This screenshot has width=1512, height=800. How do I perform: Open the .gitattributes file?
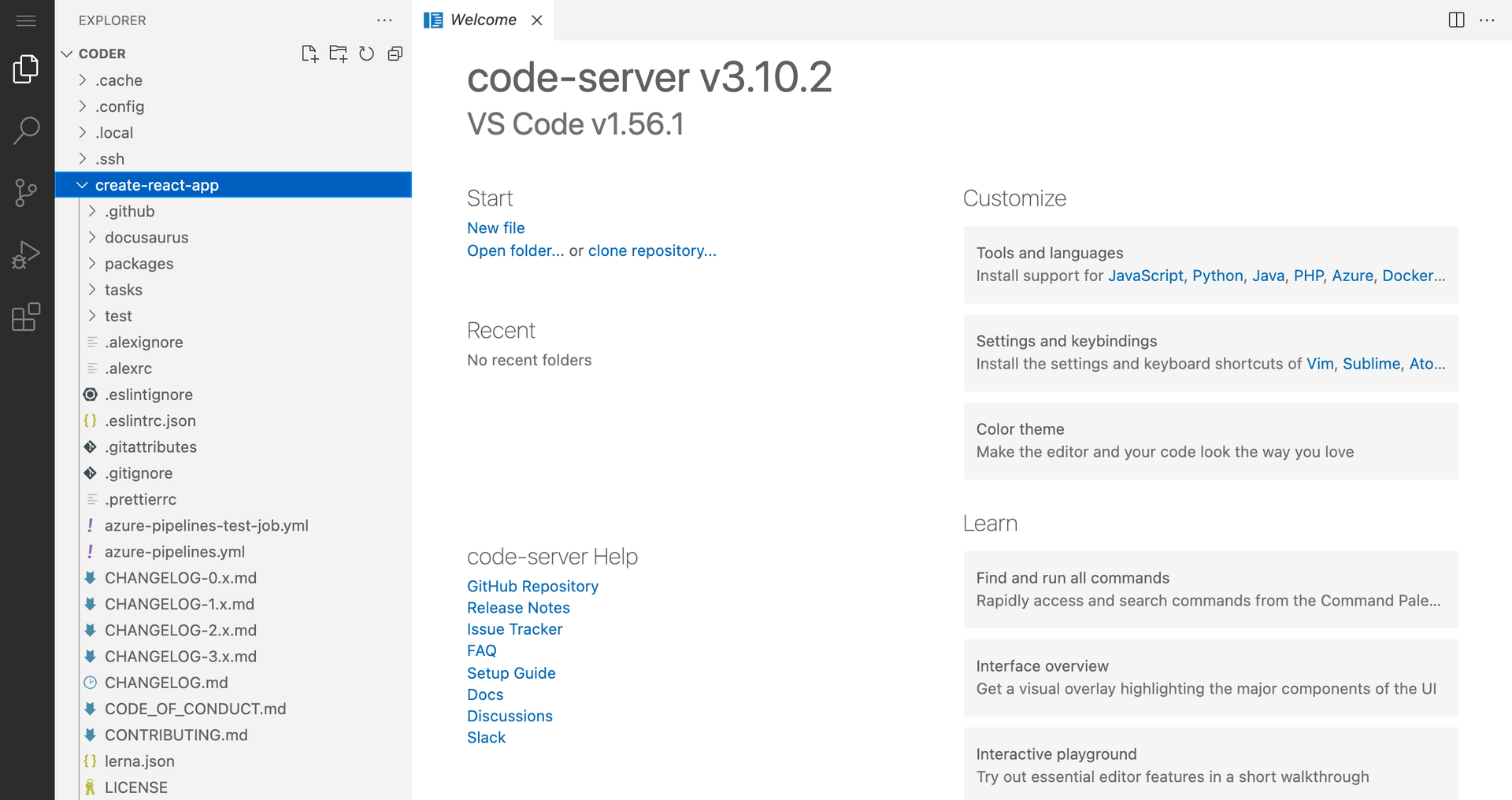coord(233,447)
